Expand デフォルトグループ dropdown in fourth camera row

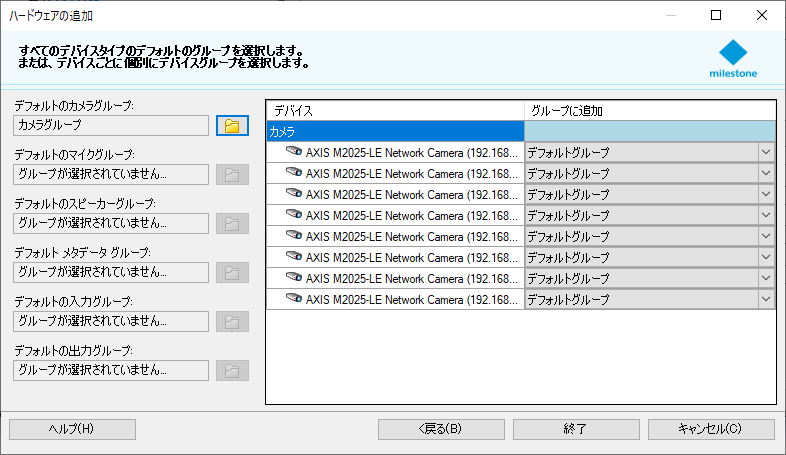pos(765,215)
